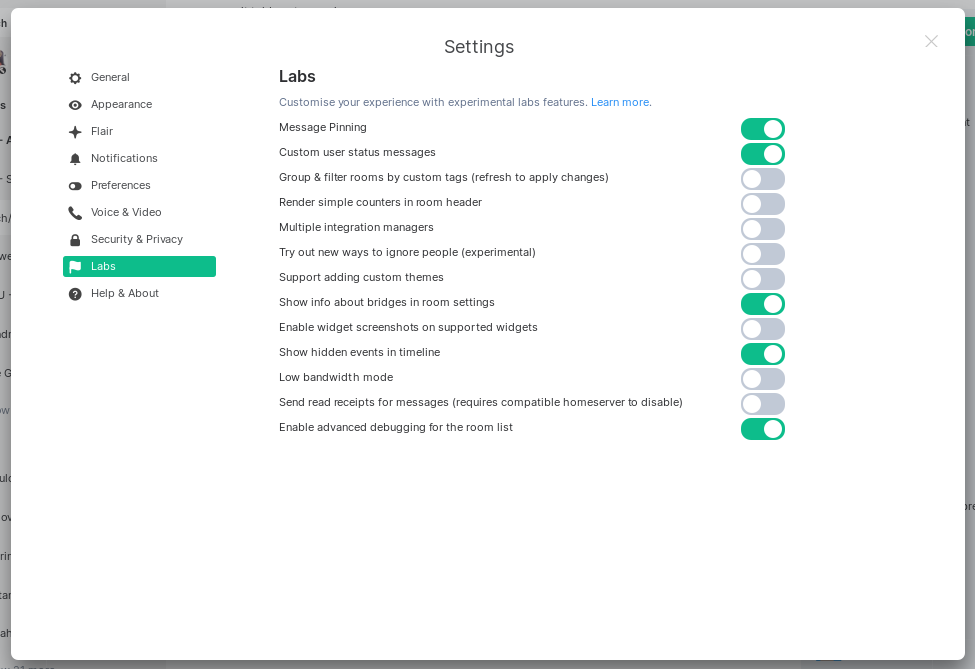Click the Flair sparkle icon
Image resolution: width=975 pixels, height=669 pixels.
(x=75, y=132)
